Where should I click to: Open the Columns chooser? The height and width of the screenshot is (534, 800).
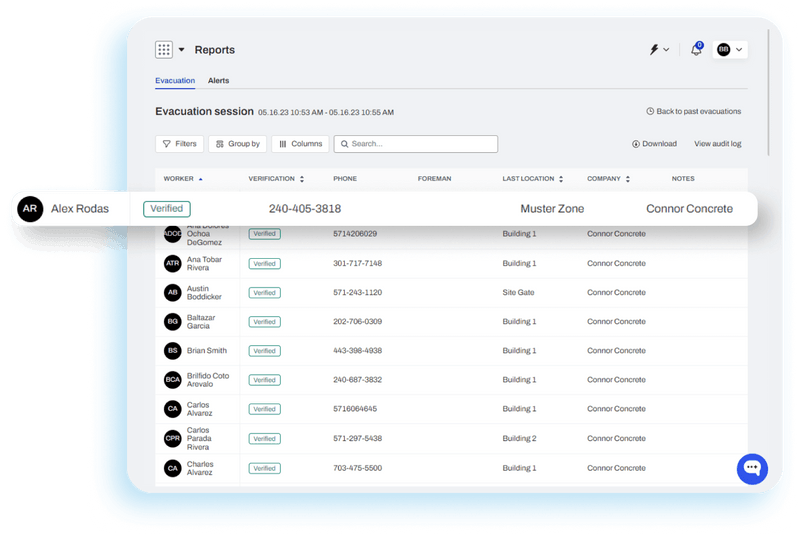(x=301, y=144)
